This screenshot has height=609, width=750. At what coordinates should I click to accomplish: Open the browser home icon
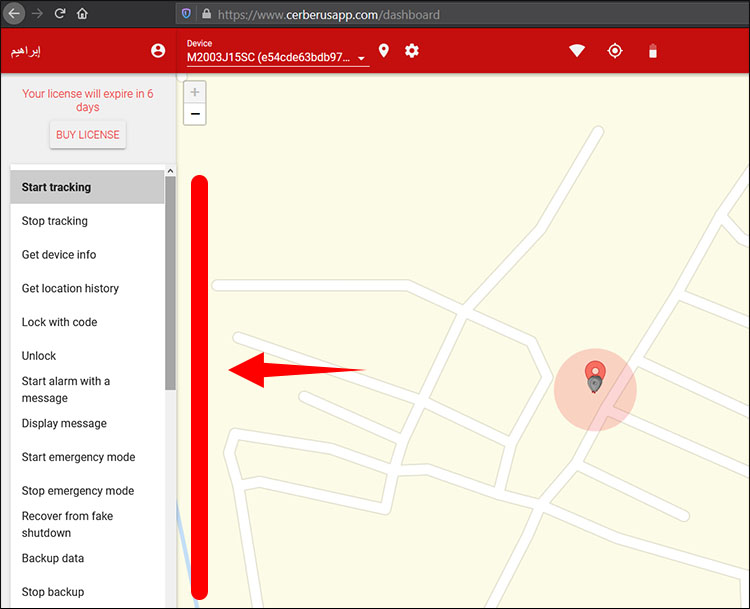82,13
